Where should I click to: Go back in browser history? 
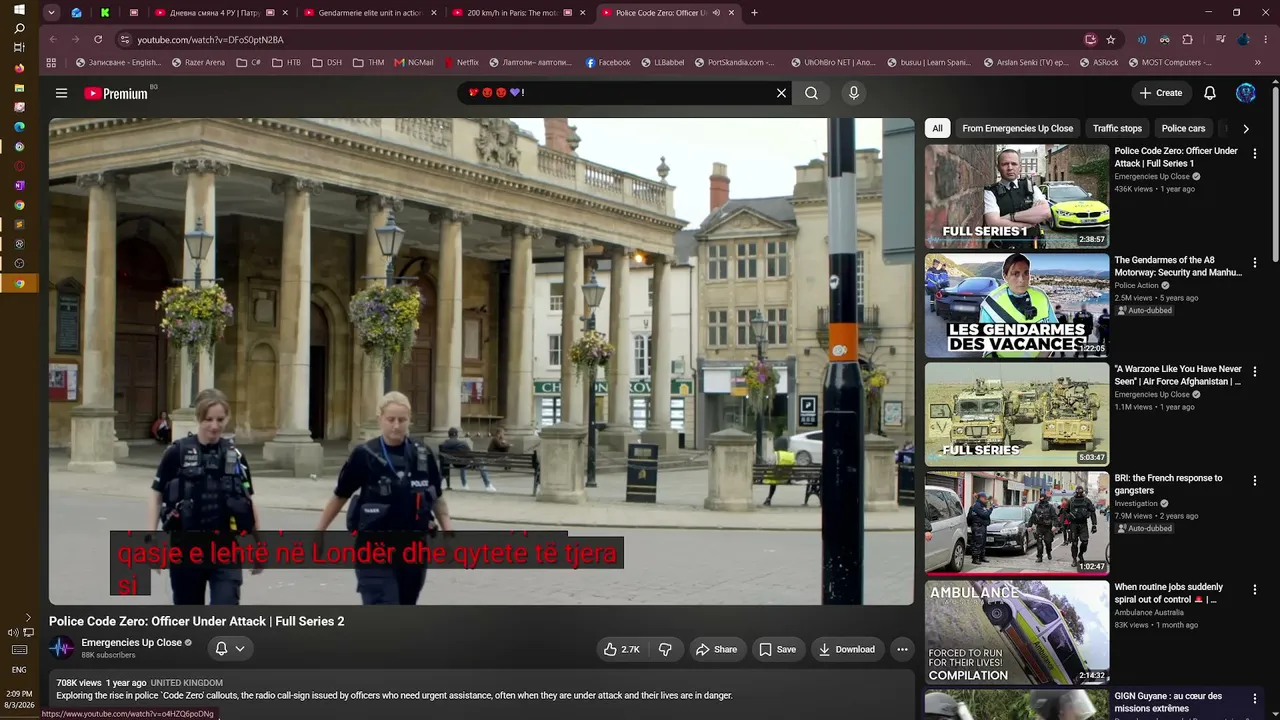pos(53,40)
